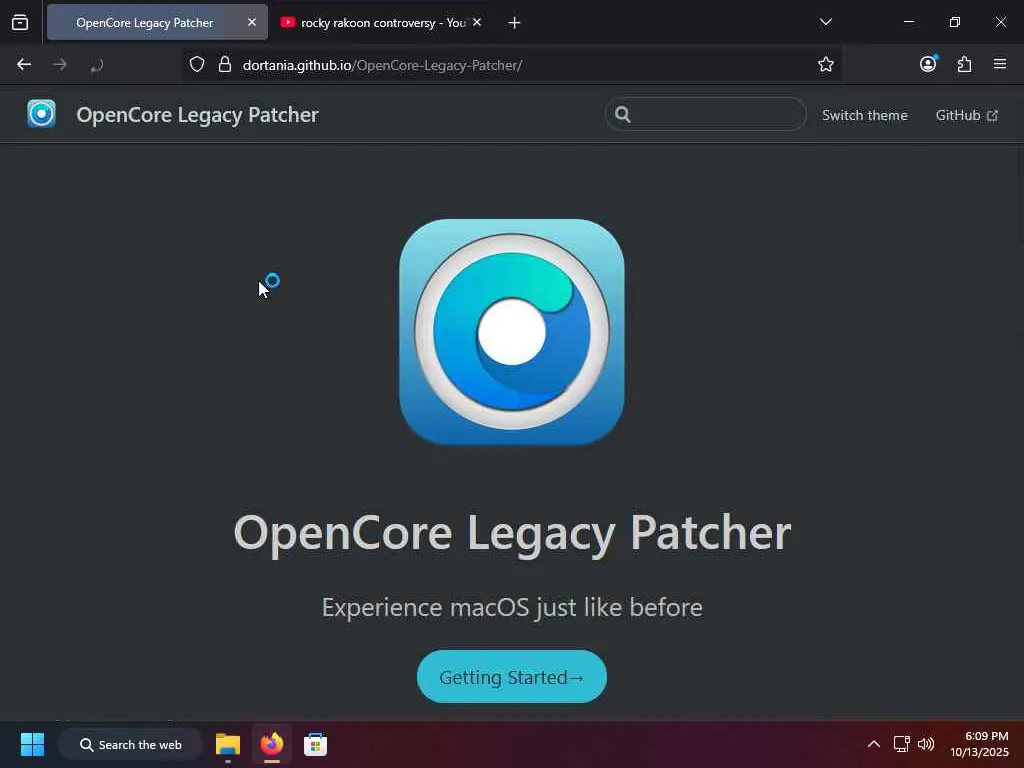This screenshot has width=1024, height=768.
Task: Click the OpenCore logo in site header
Action: coord(41,114)
